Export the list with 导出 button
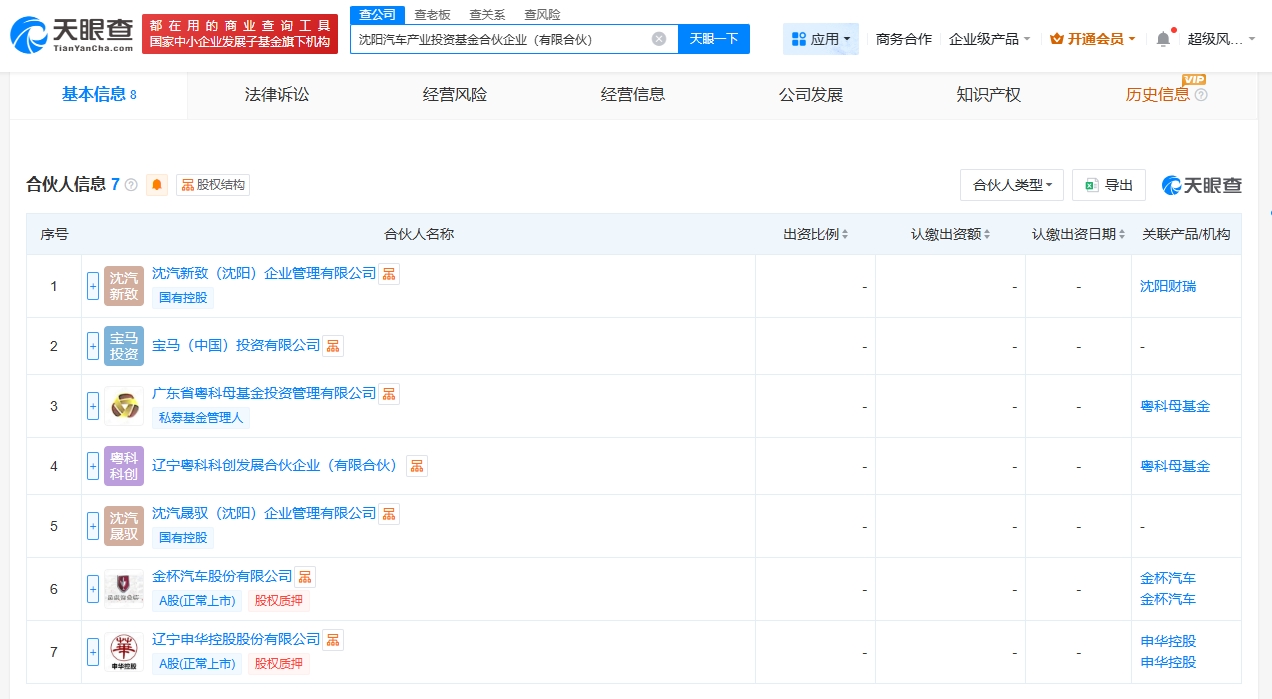 (1109, 185)
